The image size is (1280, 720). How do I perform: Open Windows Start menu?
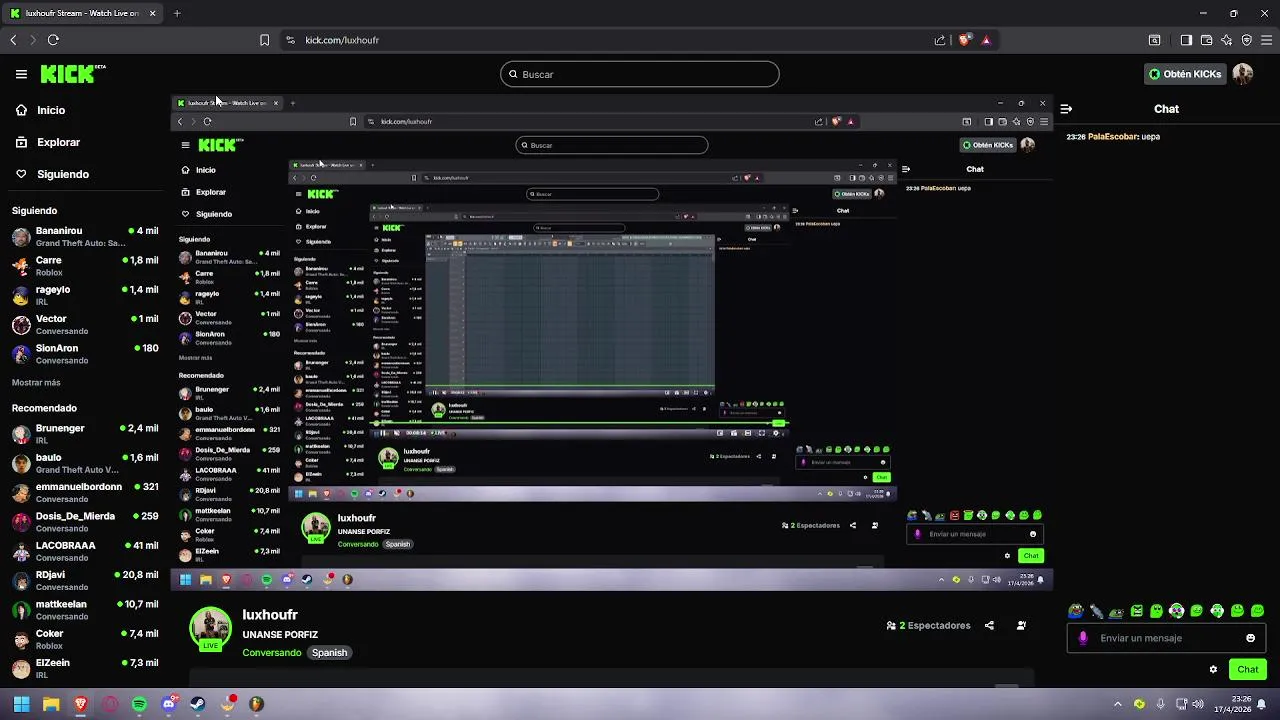[21, 704]
